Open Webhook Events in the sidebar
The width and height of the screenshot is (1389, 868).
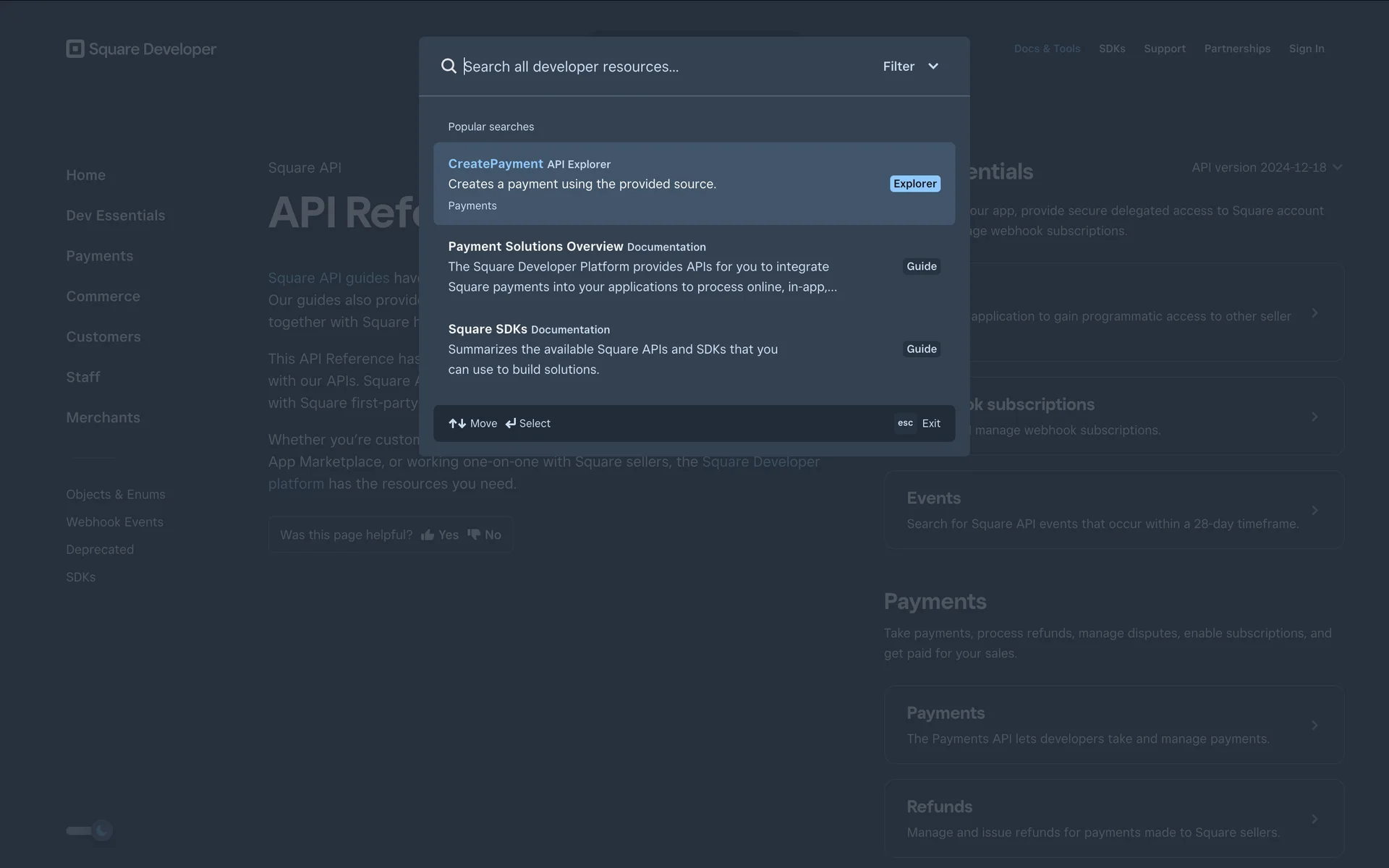point(114,522)
